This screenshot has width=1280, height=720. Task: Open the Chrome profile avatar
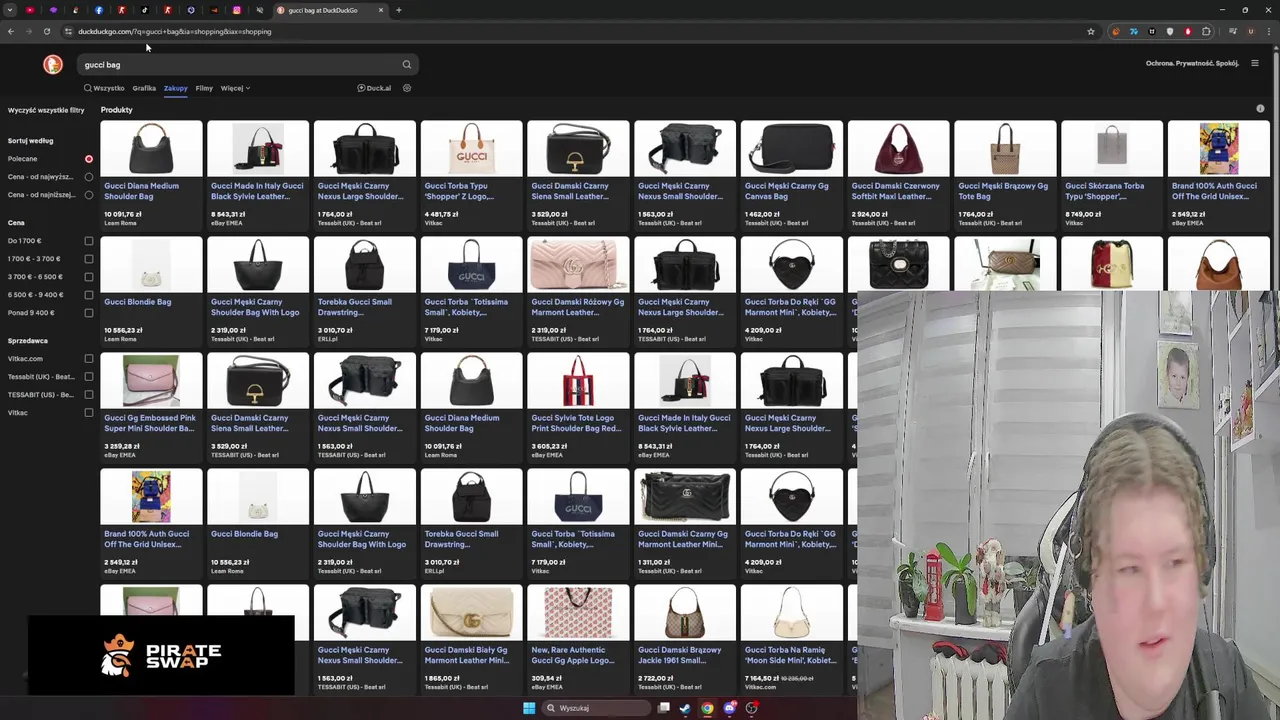[1251, 31]
